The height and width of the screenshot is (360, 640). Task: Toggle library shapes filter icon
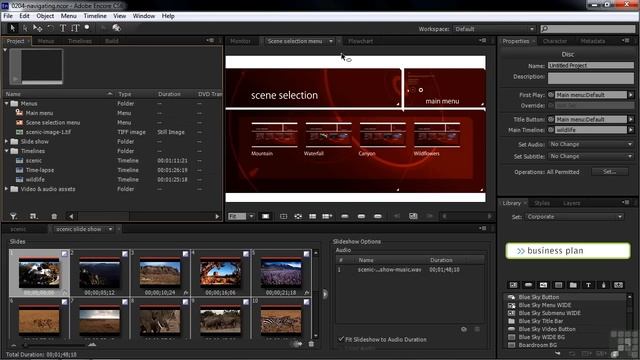[603, 285]
